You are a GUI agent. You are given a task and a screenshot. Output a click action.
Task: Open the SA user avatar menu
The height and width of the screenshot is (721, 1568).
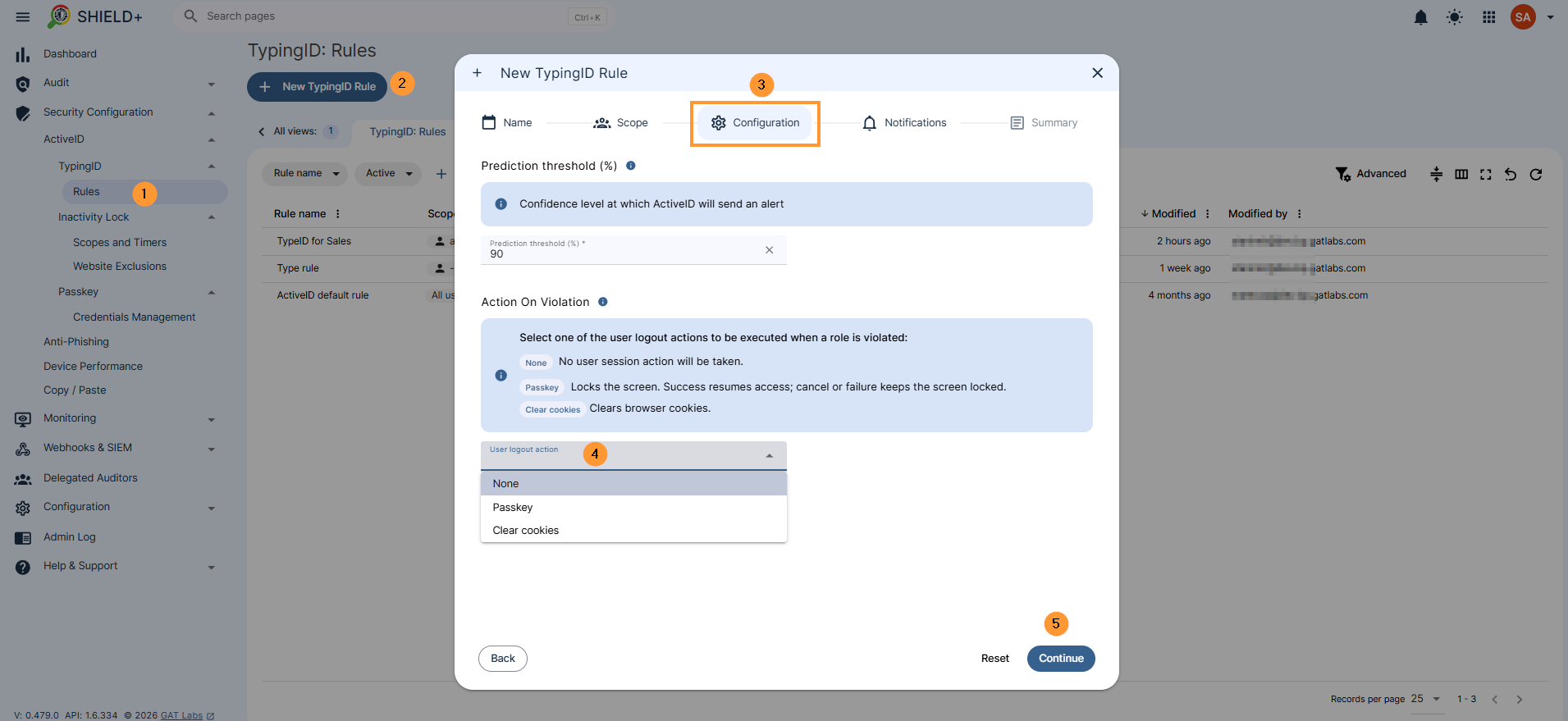click(x=1523, y=17)
